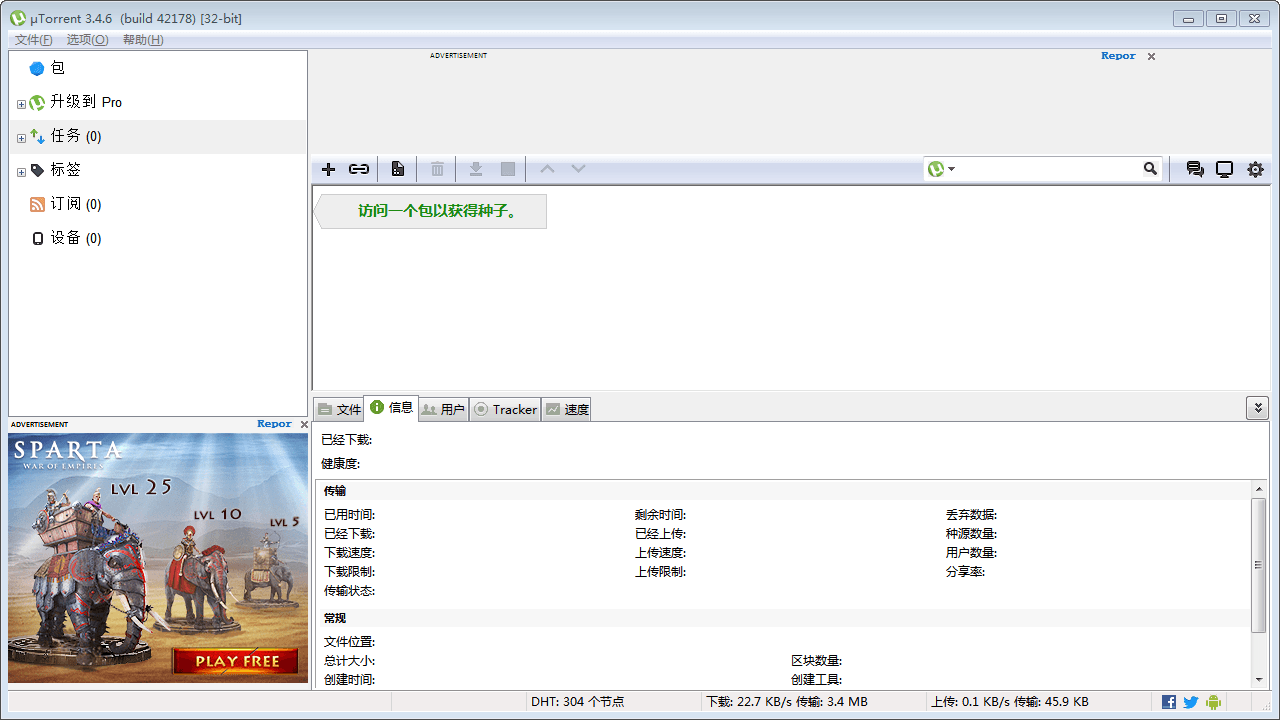
Task: Expand the 标签 tree node
Action: (x=21, y=172)
